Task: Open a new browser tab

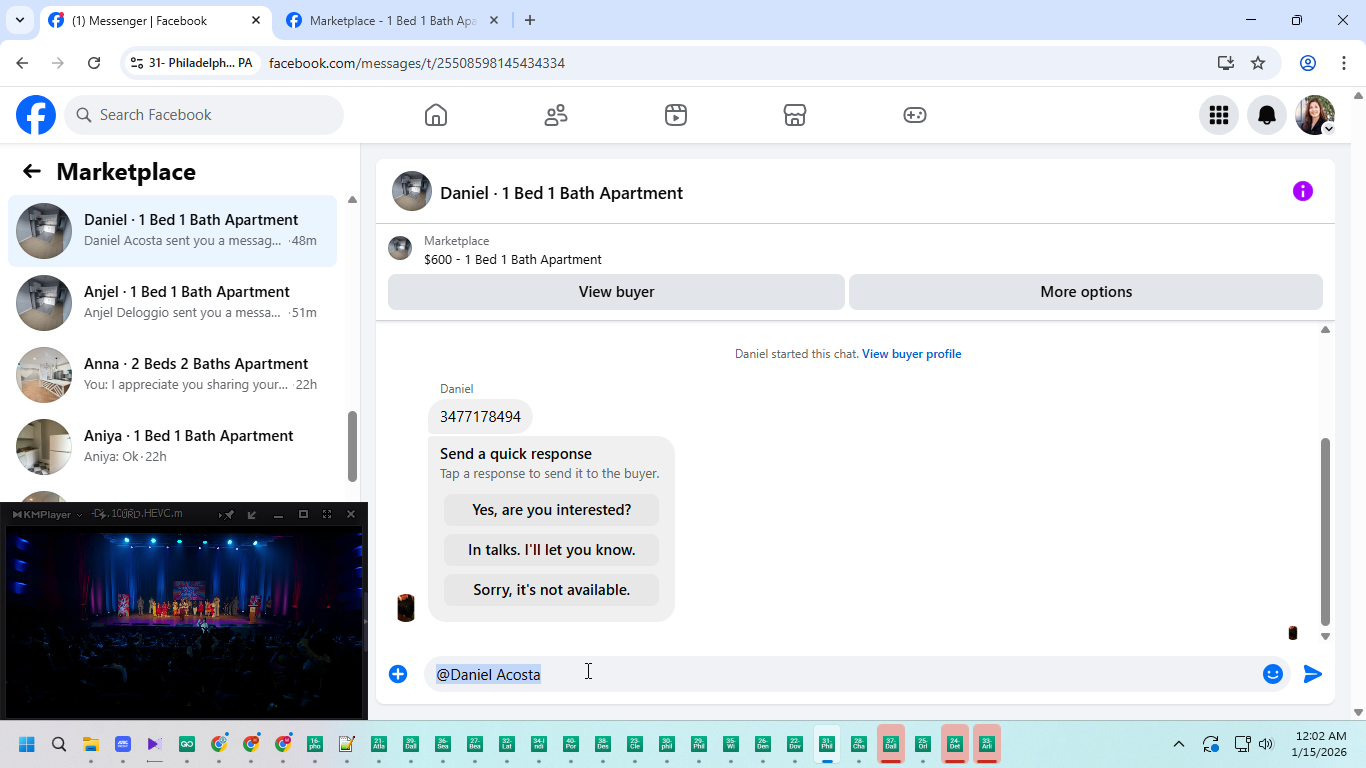Action: [530, 20]
